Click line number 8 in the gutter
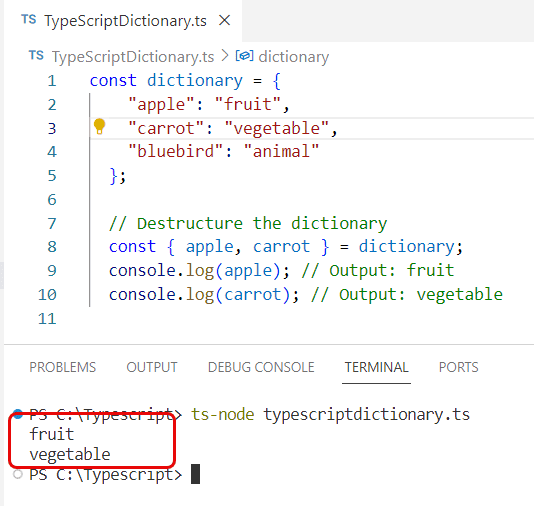 [x=52, y=247]
